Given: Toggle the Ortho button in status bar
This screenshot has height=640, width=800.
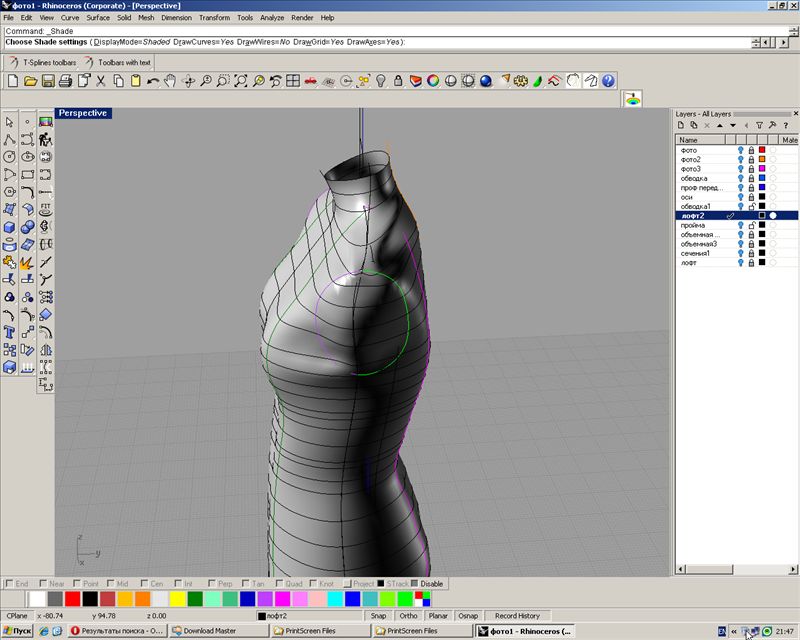Looking at the screenshot, I should click(408, 616).
